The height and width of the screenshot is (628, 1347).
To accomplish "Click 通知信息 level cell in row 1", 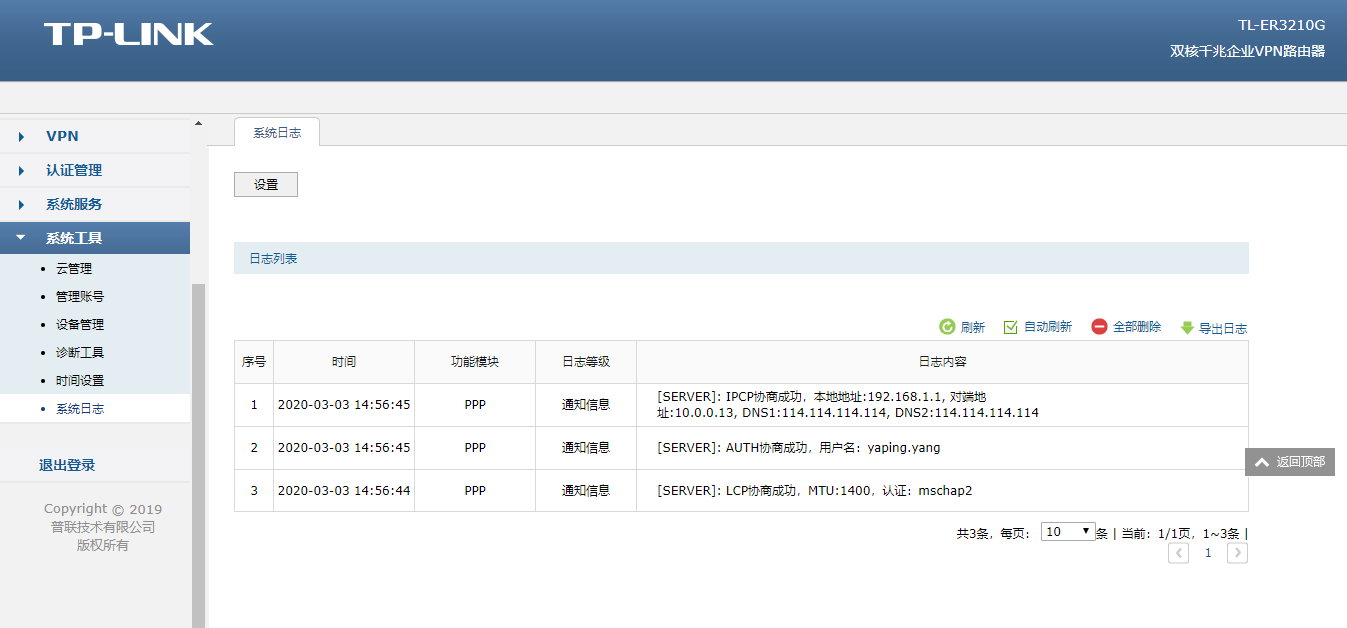I will pos(586,405).
